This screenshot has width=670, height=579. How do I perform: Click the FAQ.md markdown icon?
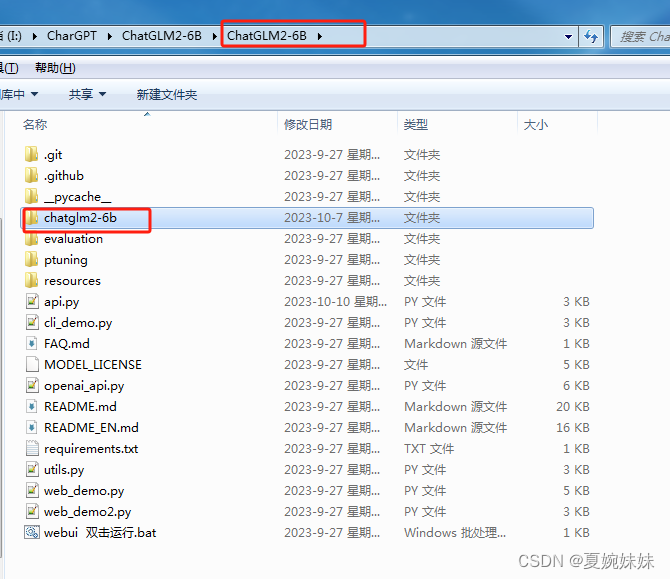[32, 343]
